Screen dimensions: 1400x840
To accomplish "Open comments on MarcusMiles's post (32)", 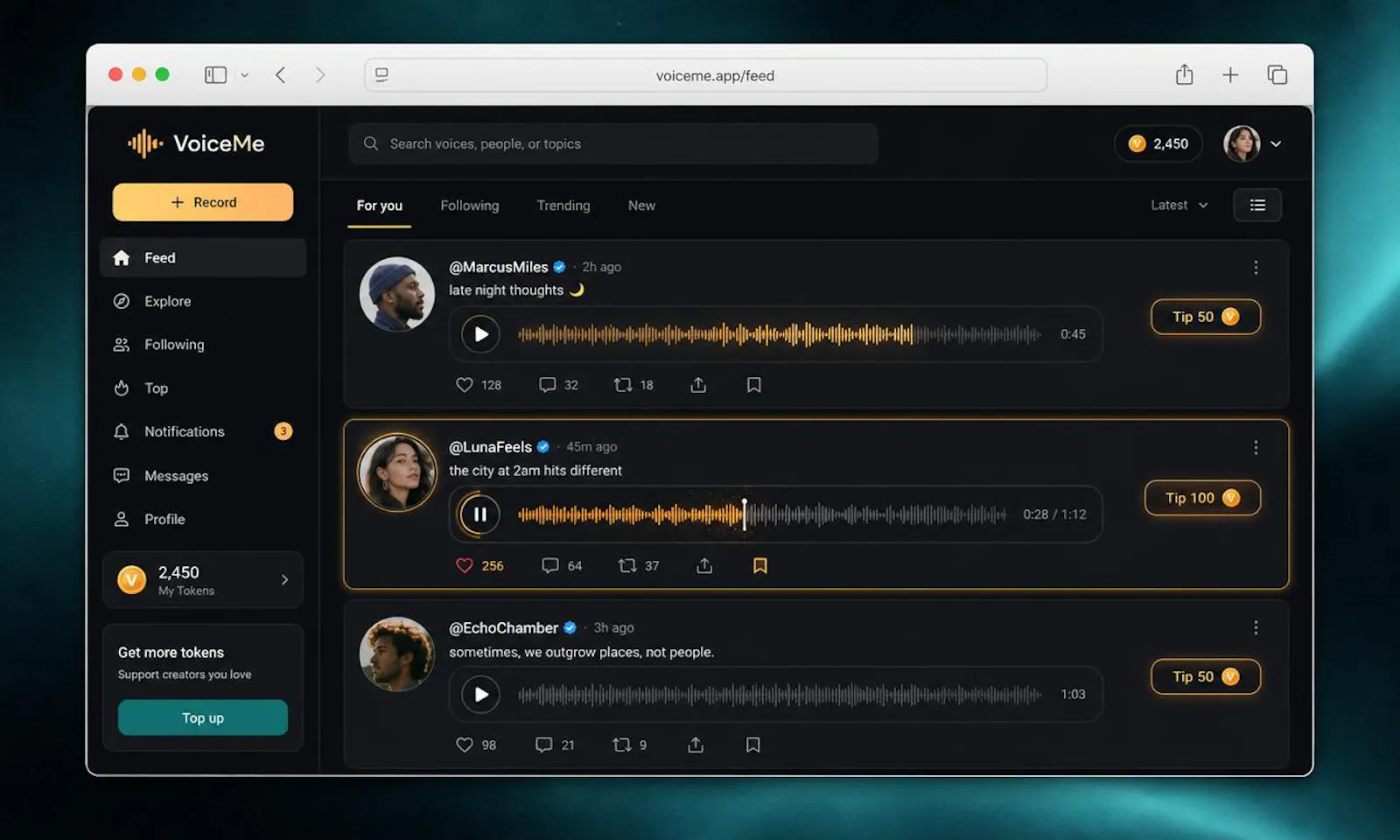I will pos(548,385).
